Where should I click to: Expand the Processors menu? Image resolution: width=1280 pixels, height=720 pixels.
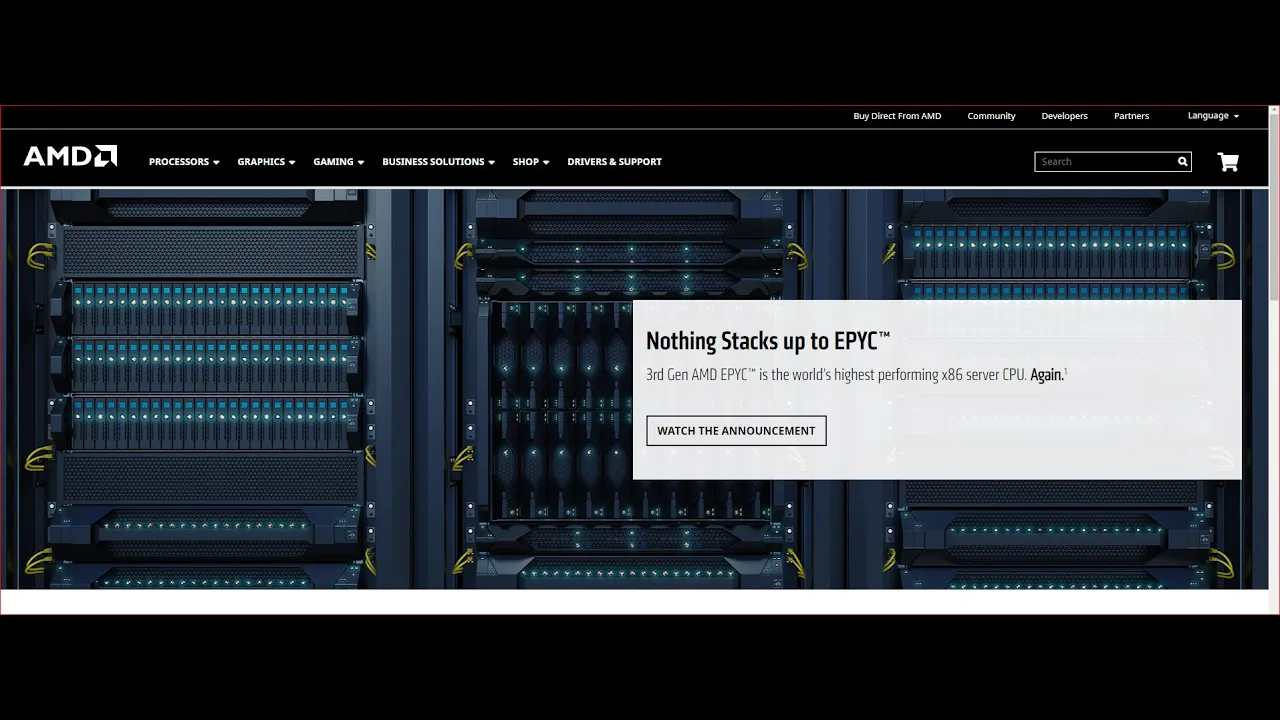[x=184, y=162]
